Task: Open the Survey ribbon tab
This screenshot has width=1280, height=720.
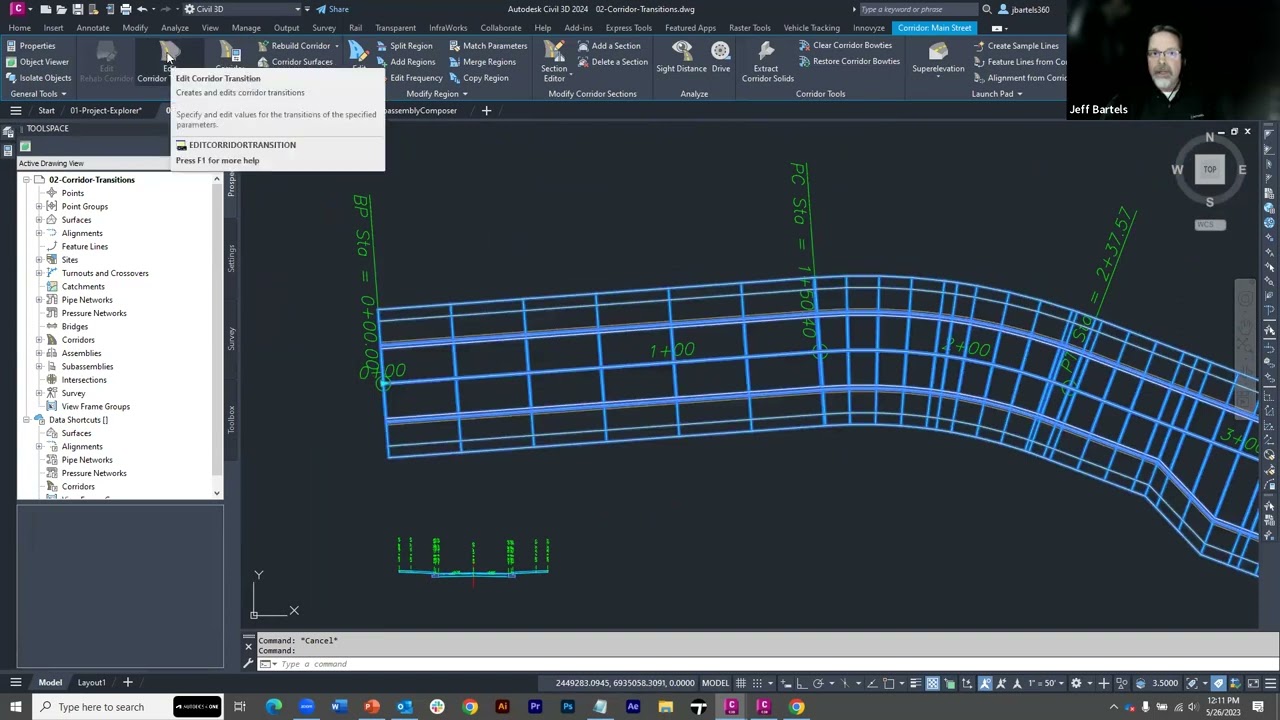Action: pos(323,28)
